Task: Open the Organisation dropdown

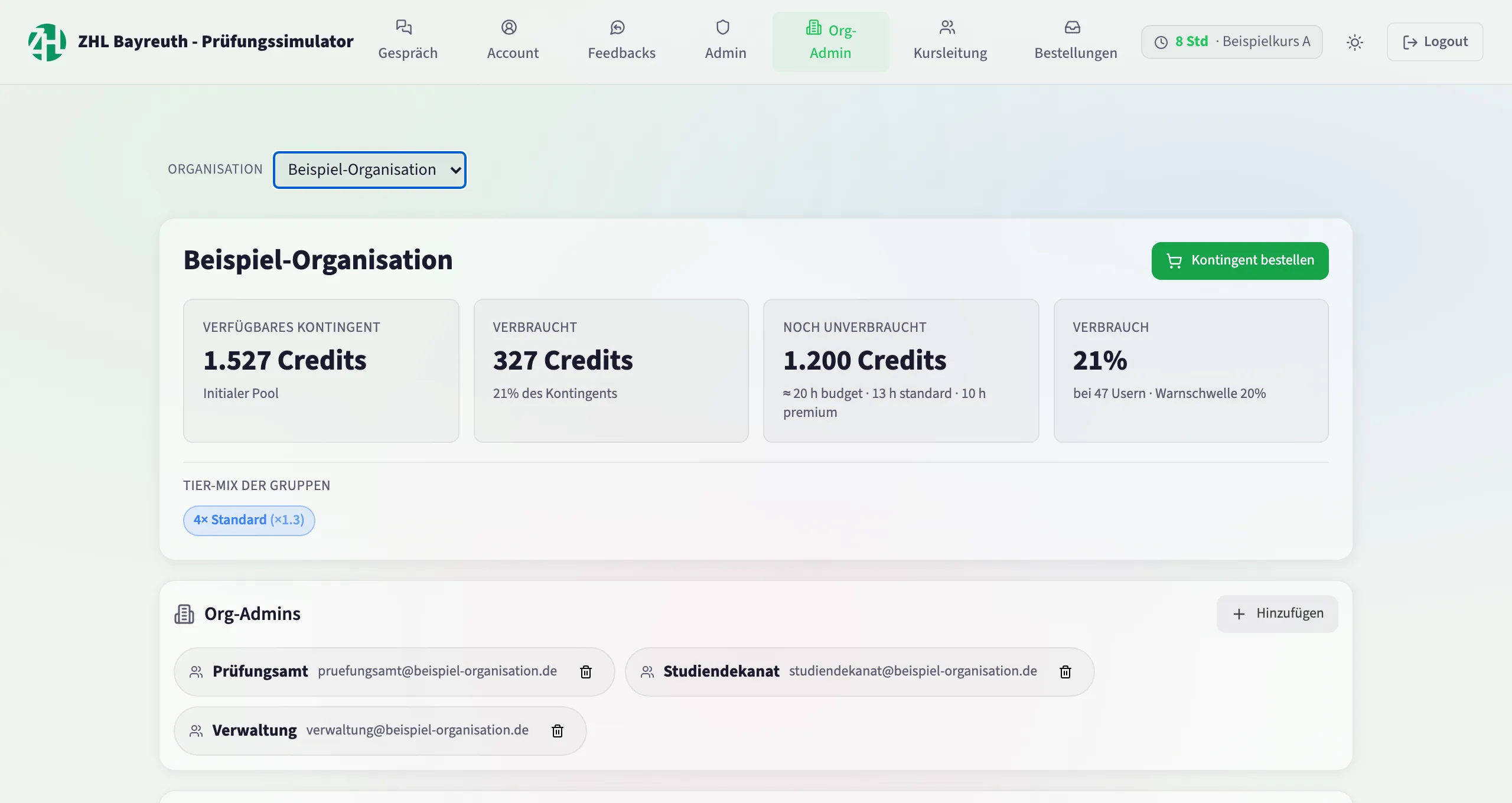Action: pos(370,170)
